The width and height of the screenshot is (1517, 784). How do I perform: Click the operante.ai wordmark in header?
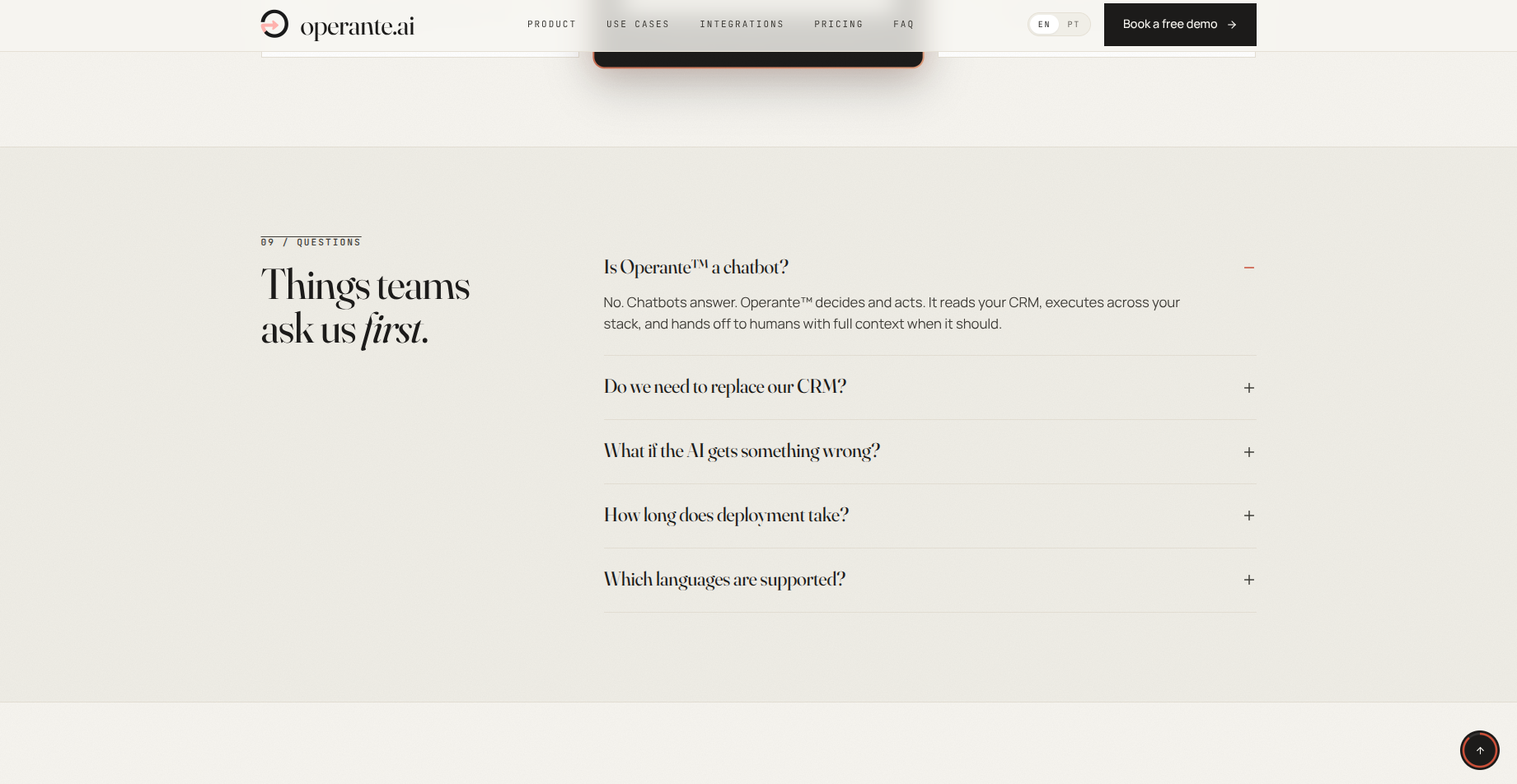(x=358, y=26)
